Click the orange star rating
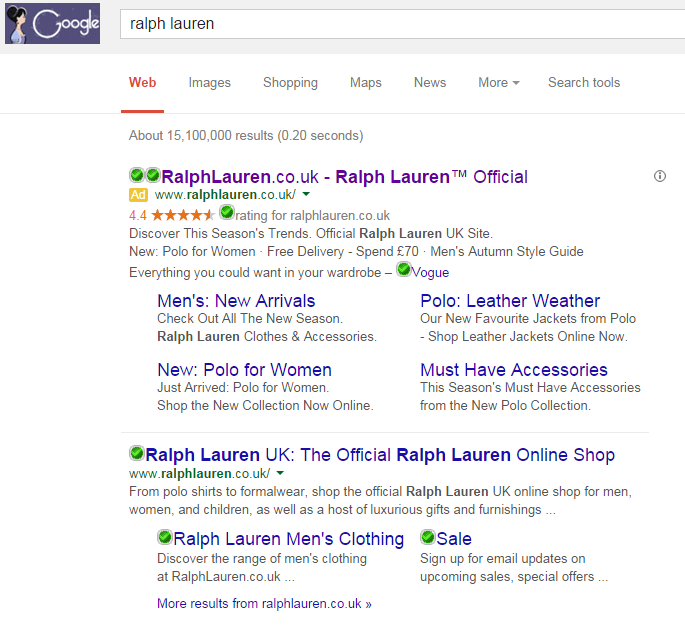 (183, 215)
